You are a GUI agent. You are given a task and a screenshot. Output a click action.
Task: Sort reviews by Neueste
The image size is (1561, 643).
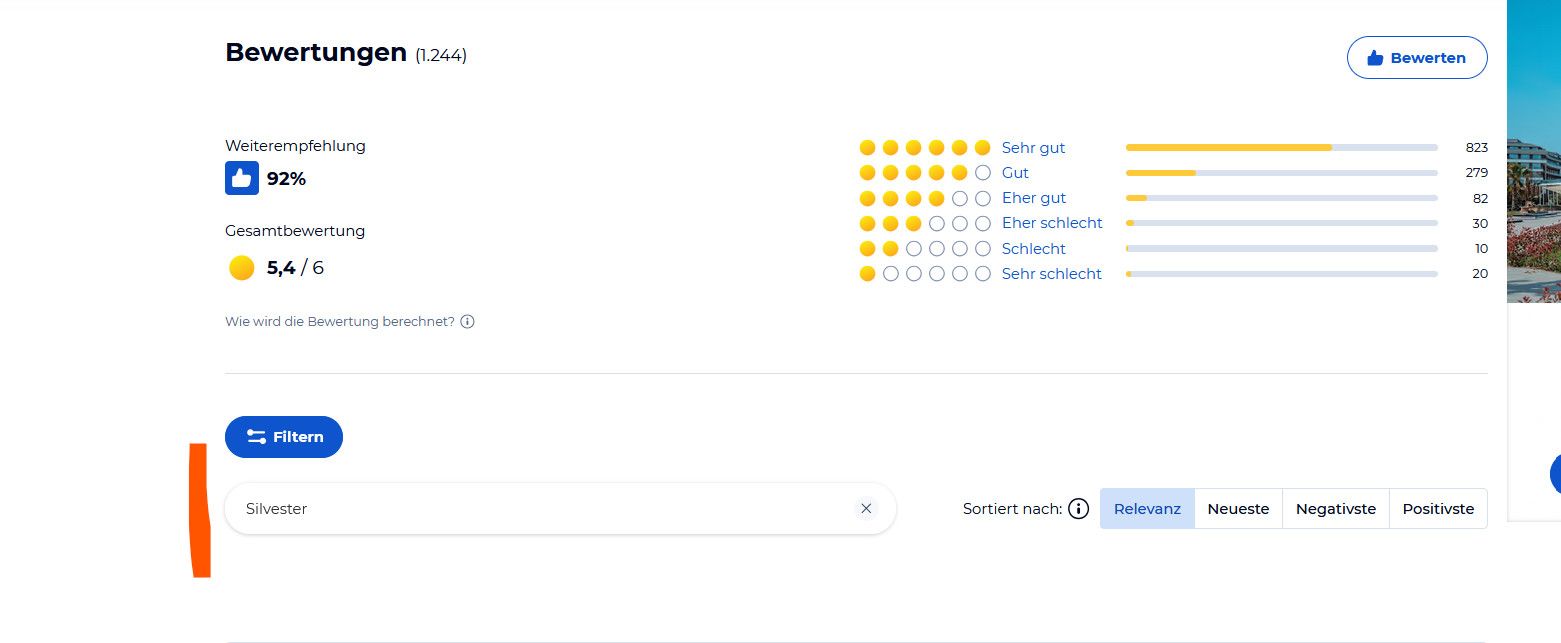(1238, 509)
